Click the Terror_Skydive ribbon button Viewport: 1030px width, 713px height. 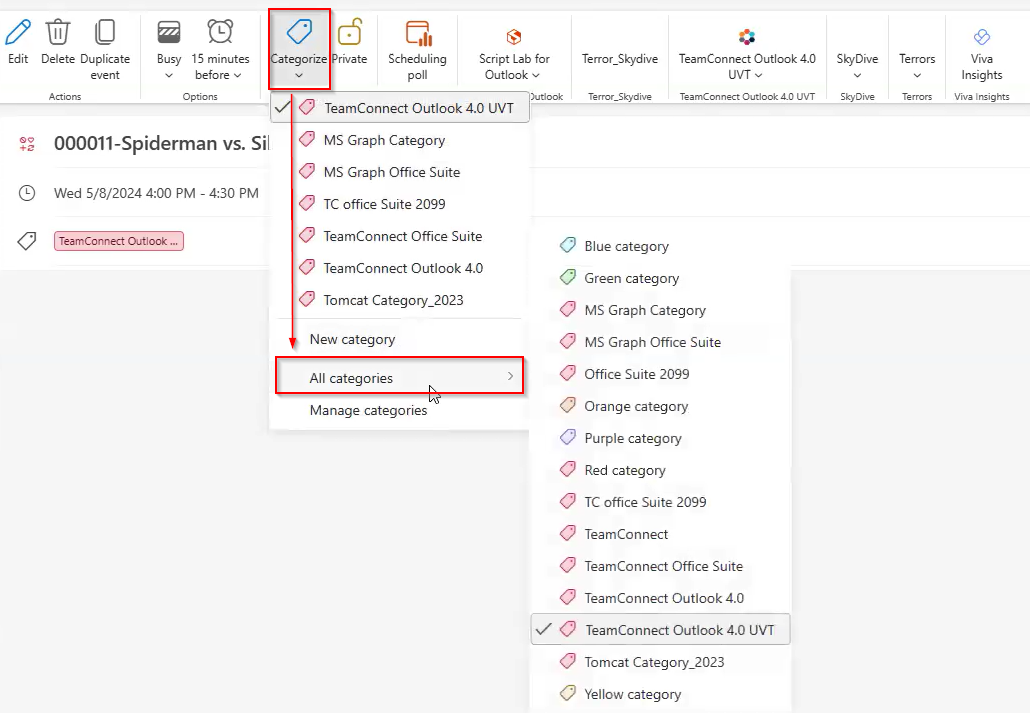[x=619, y=58]
